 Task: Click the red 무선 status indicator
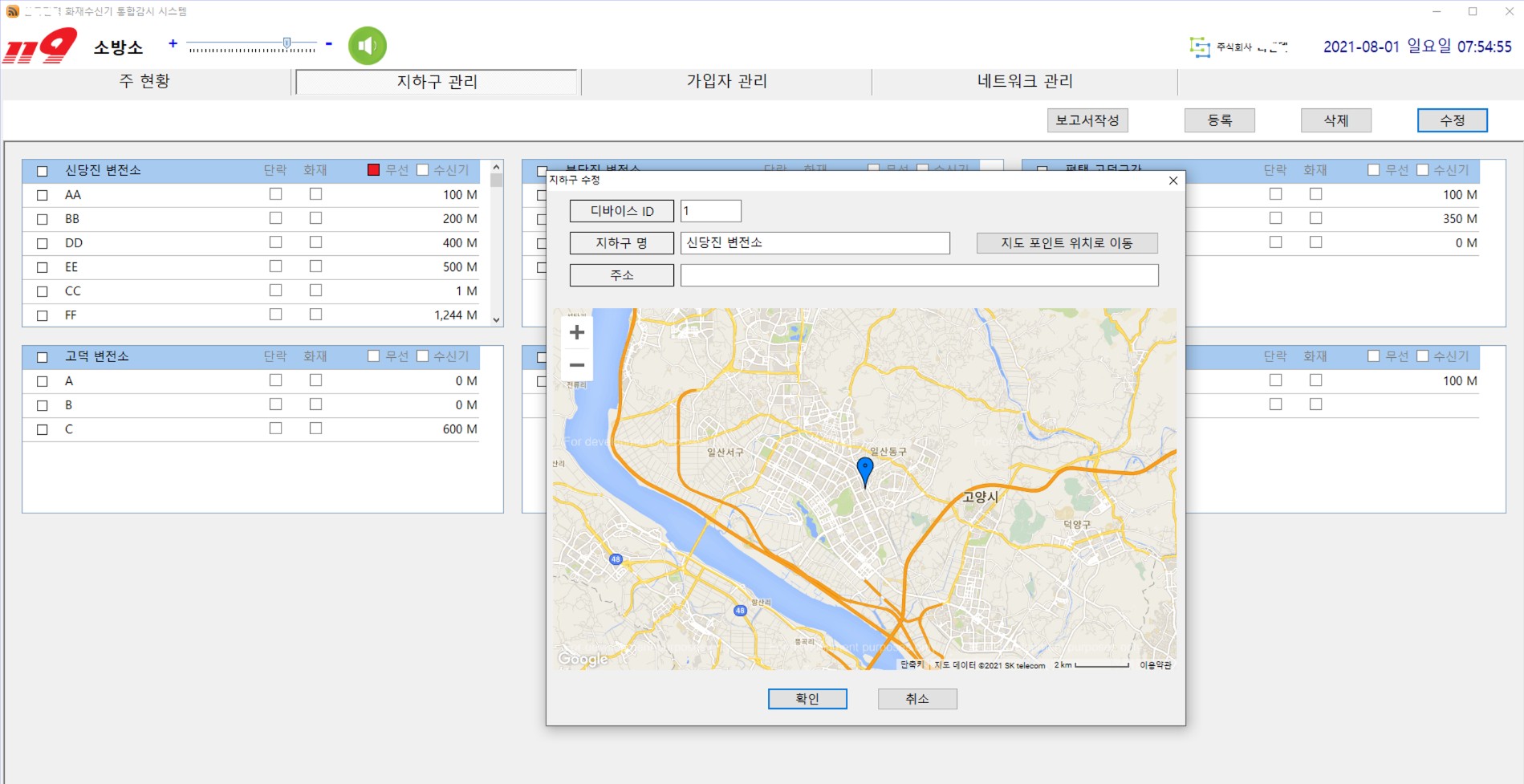point(373,169)
